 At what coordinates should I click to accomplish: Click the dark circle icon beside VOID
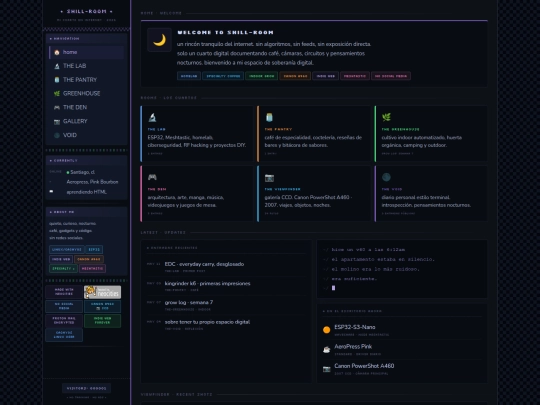click(x=57, y=135)
